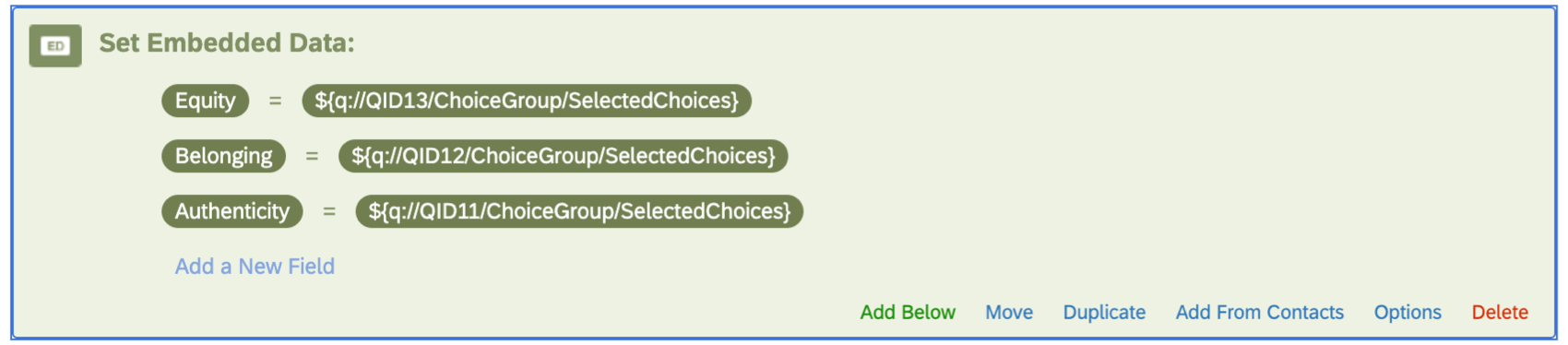Open Options for the embedded data element
1568x345 pixels.
click(1408, 313)
